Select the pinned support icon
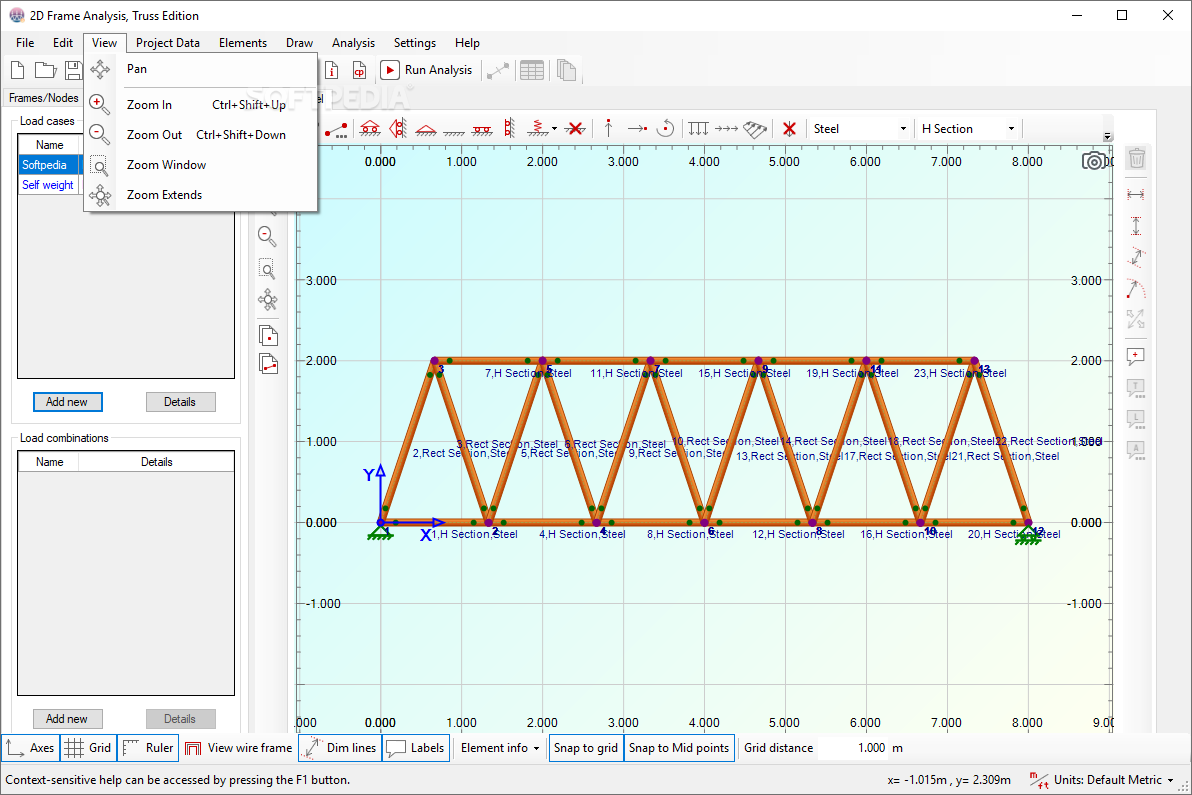 (x=426, y=129)
